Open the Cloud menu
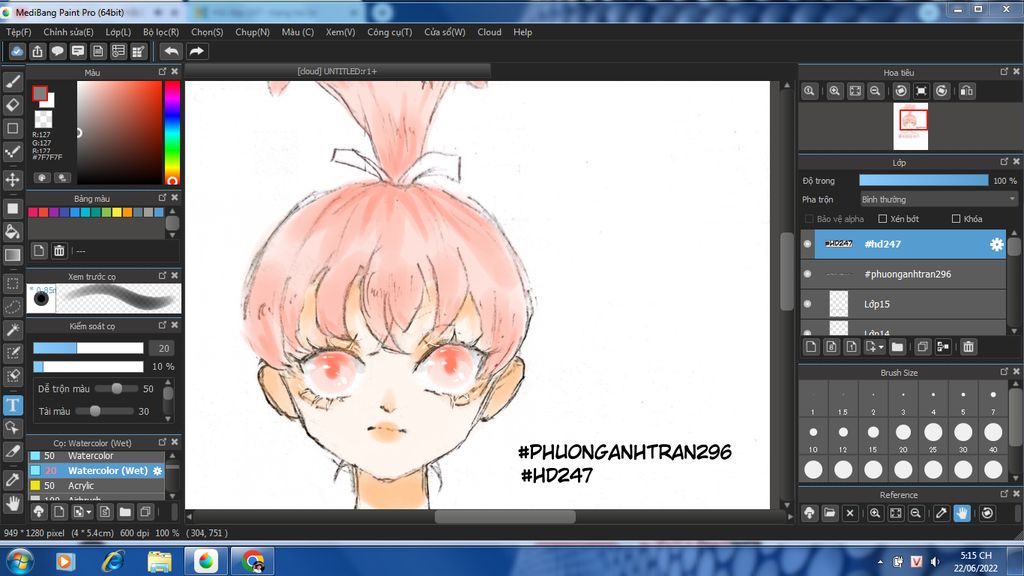The width and height of the screenshot is (1024, 576). [489, 32]
